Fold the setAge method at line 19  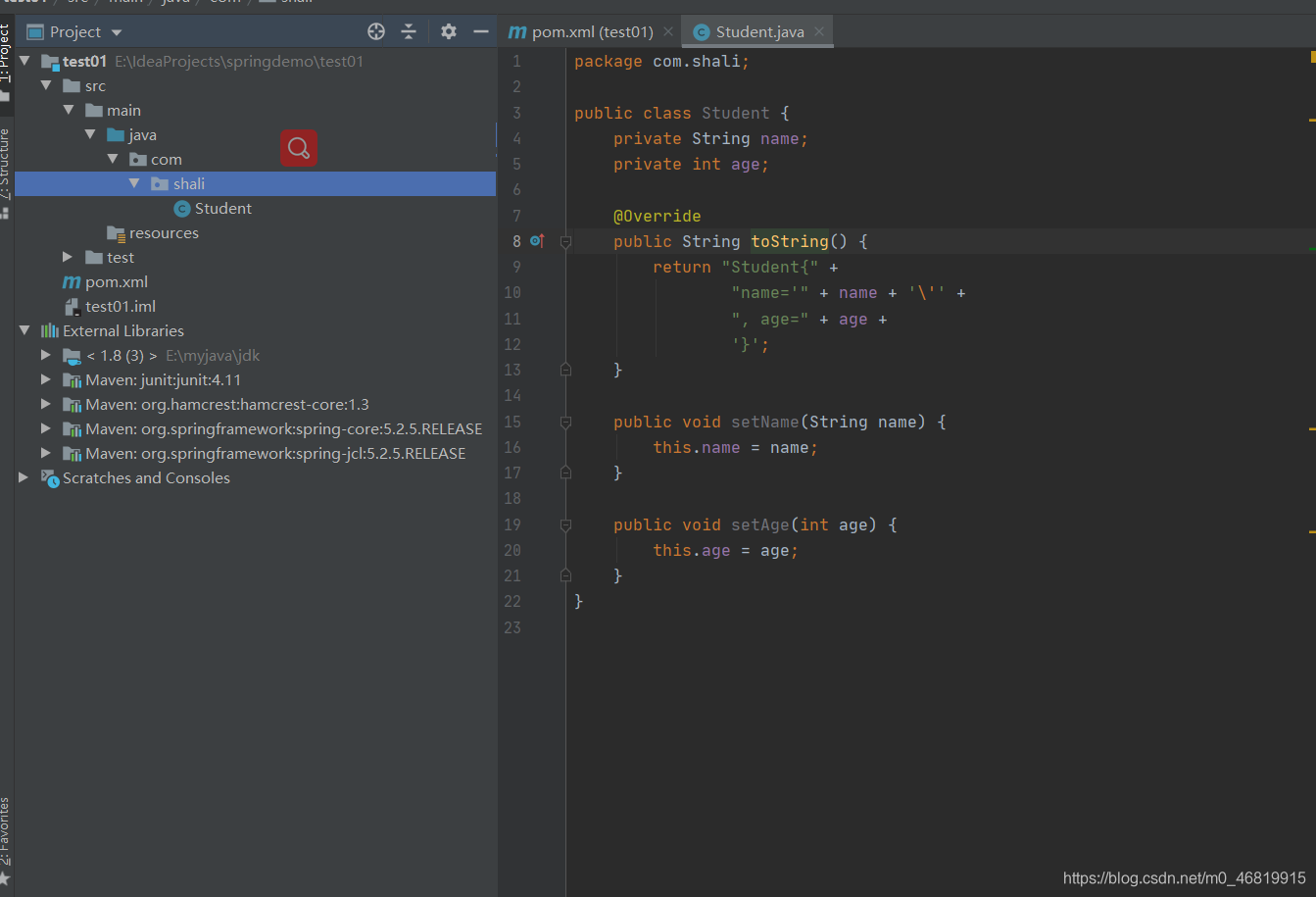(x=565, y=524)
